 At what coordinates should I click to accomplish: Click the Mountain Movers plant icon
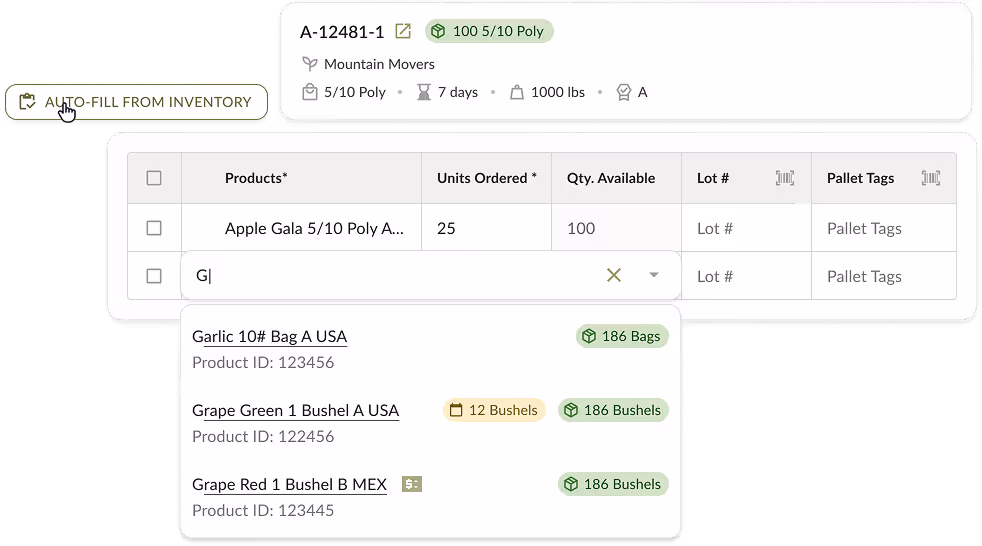pyautogui.click(x=309, y=64)
